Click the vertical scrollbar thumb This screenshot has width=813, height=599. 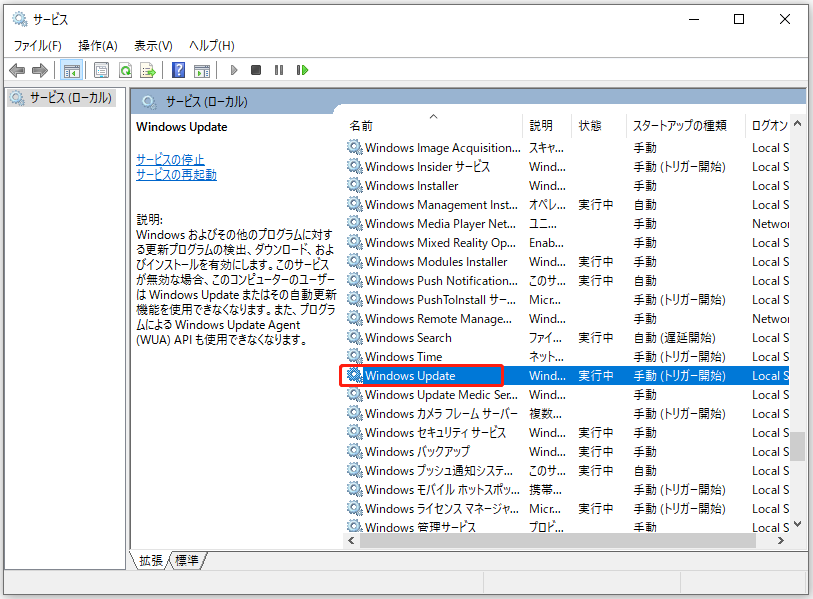797,447
